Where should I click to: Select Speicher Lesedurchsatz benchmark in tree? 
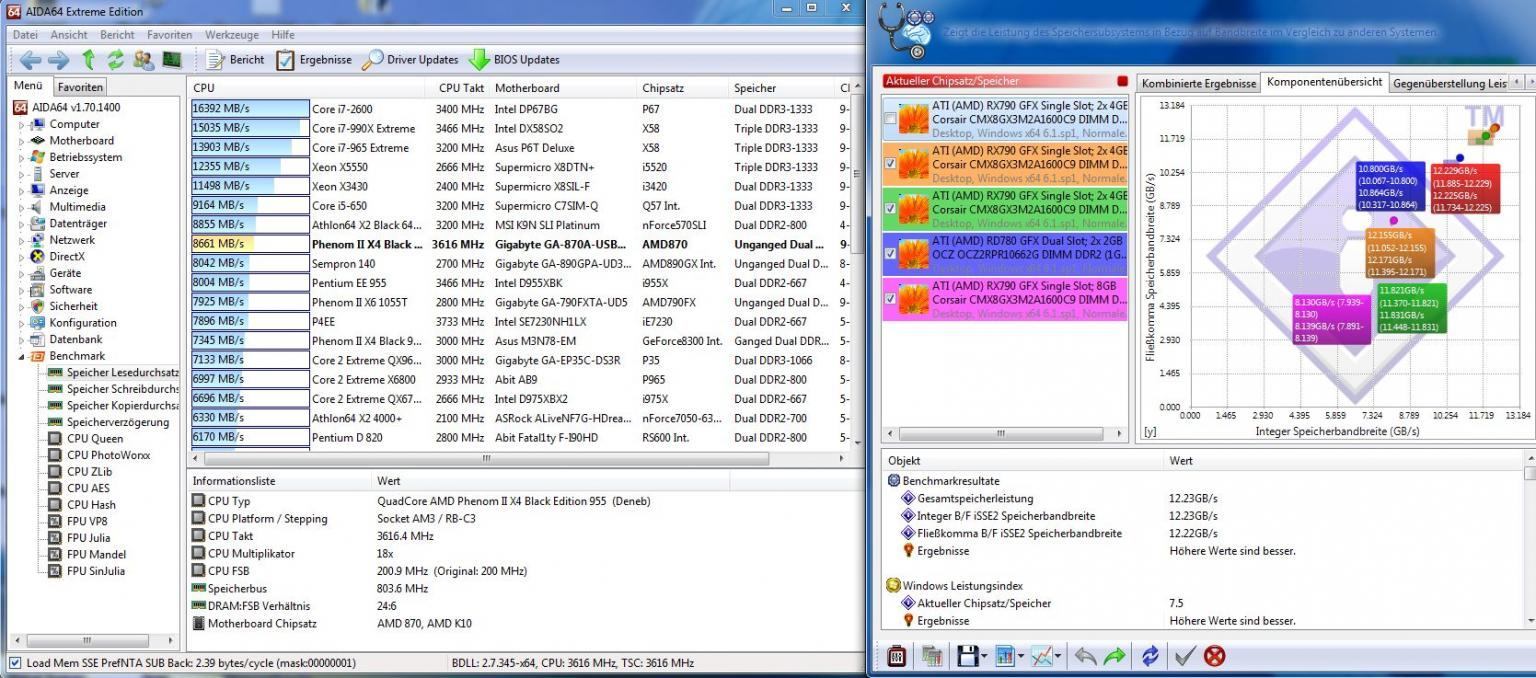[x=122, y=372]
